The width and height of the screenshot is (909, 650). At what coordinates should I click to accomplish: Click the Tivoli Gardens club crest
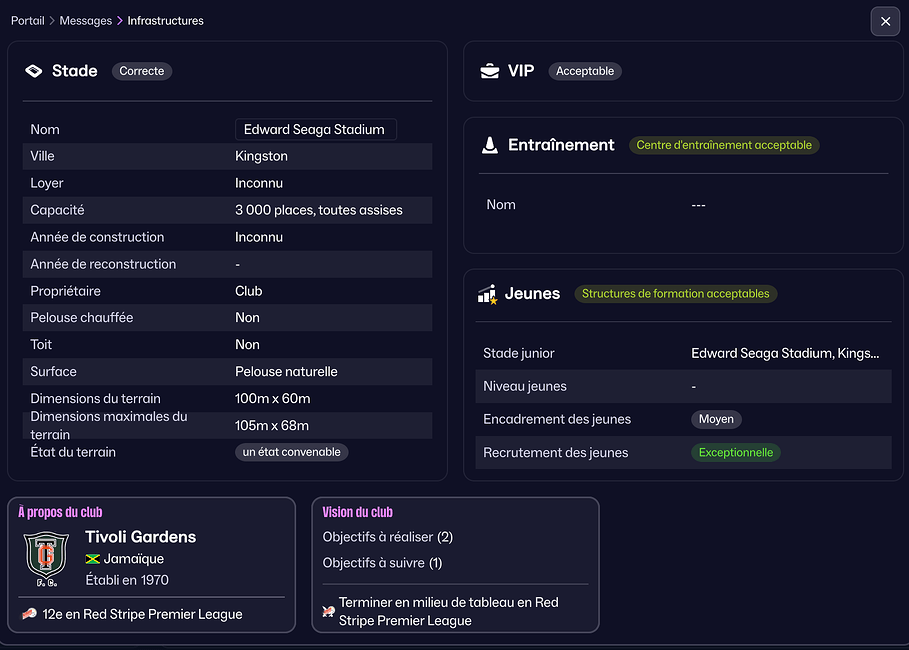[44, 559]
